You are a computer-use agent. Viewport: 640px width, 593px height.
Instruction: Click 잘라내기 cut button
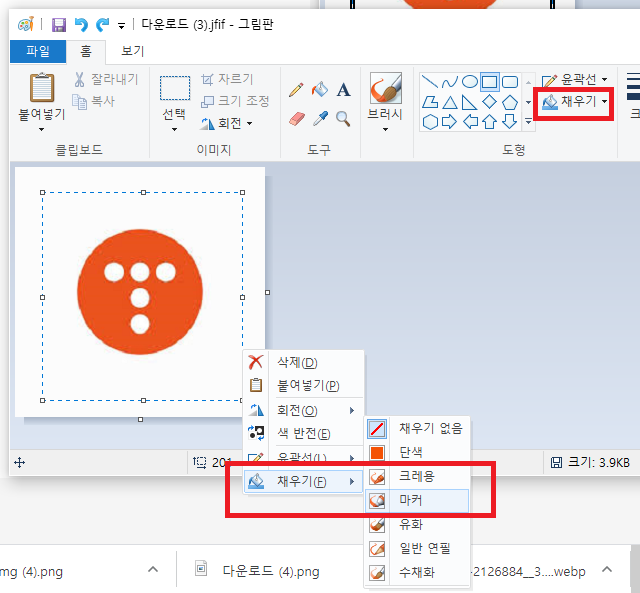(107, 79)
